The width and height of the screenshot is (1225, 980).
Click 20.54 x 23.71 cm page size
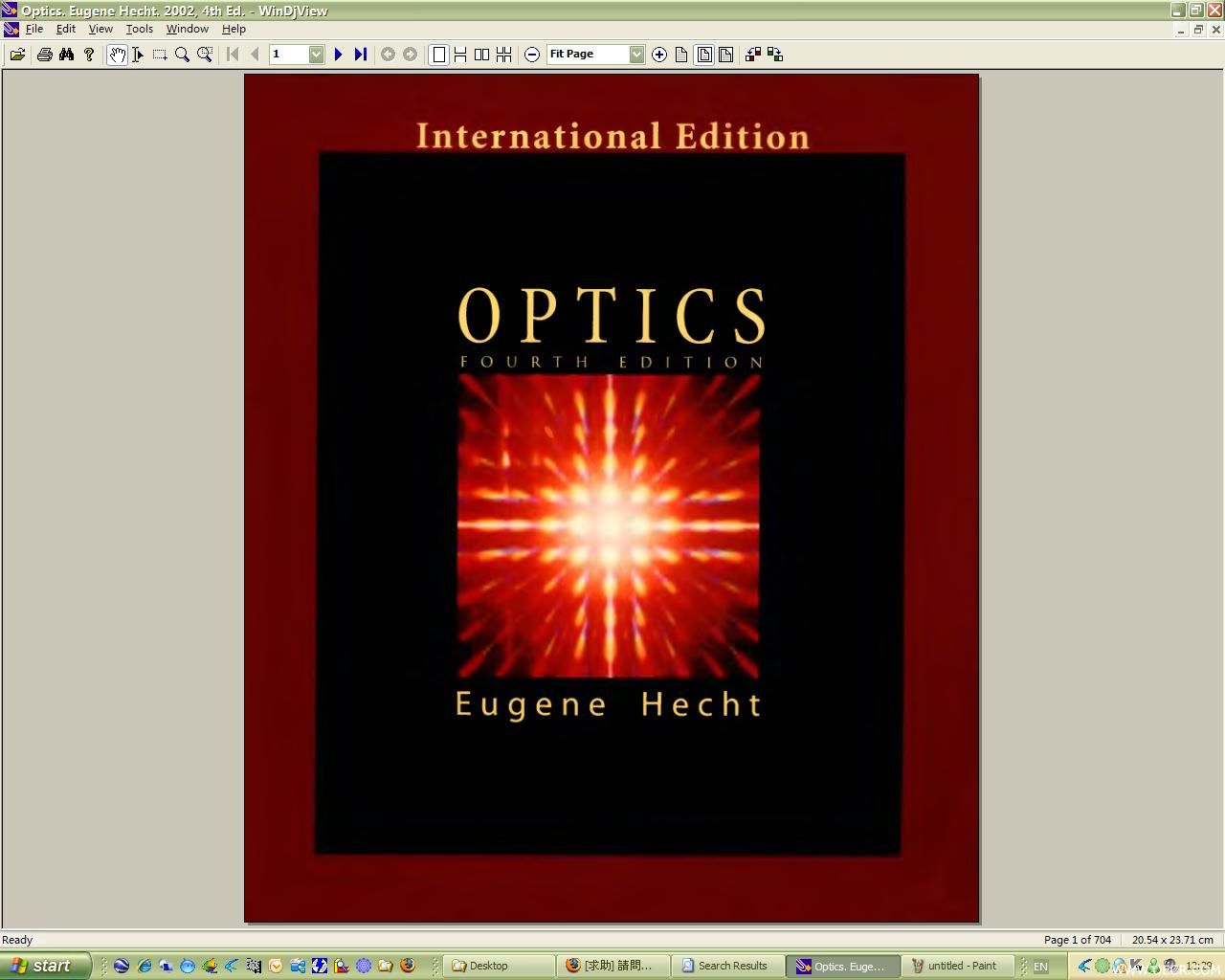(x=1172, y=940)
